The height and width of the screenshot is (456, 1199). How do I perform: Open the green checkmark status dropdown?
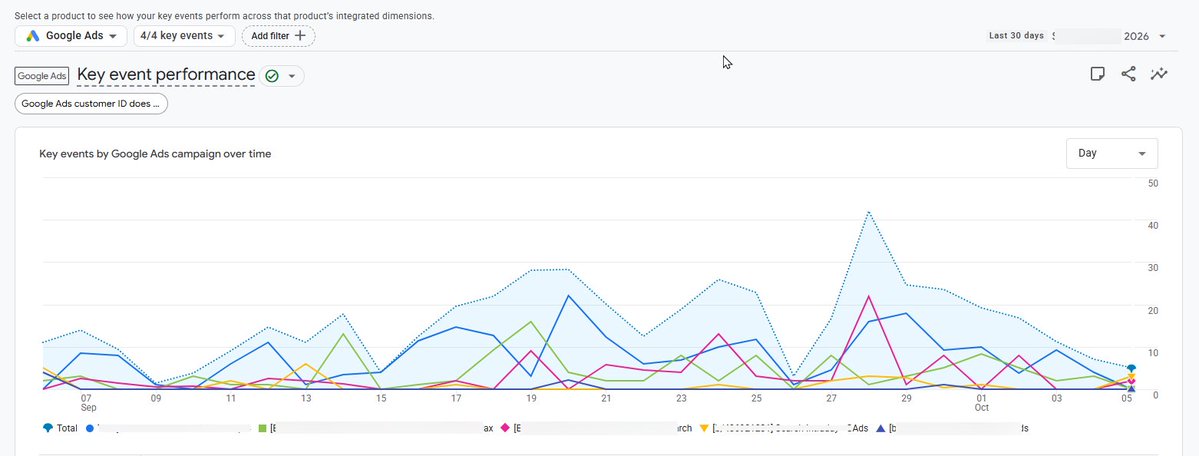(x=281, y=76)
